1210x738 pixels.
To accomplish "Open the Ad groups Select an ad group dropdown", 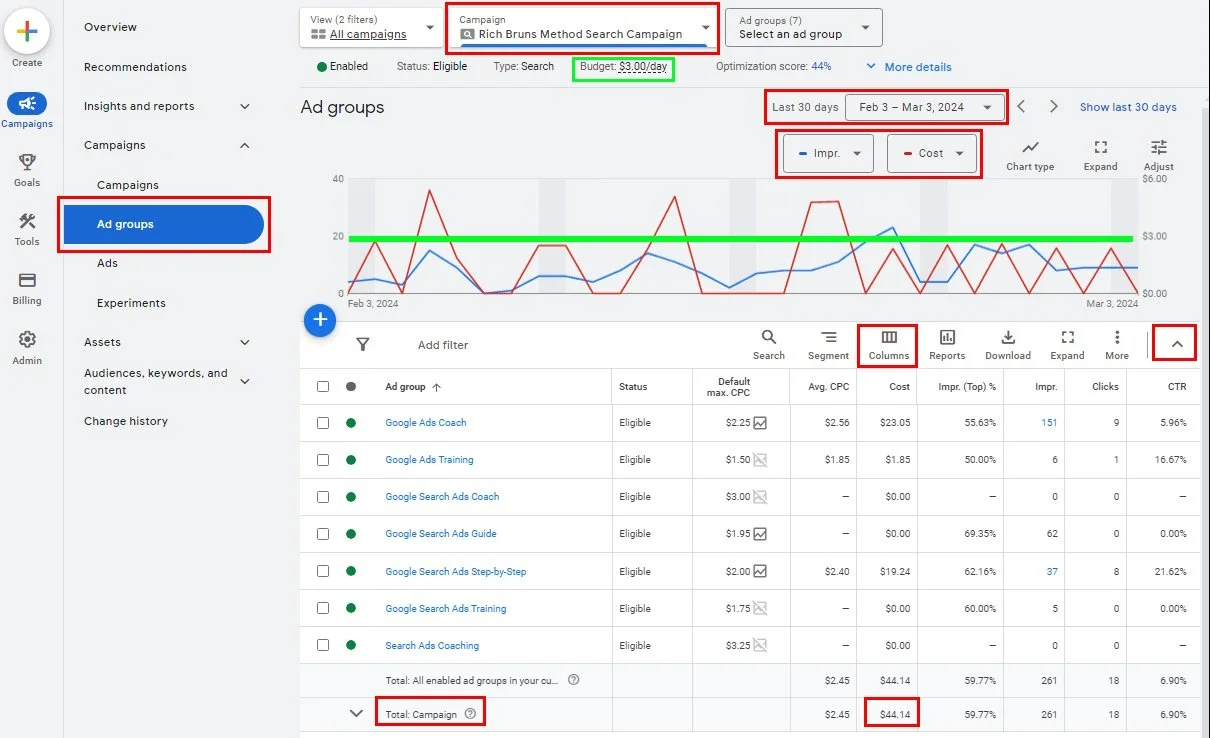I will click(x=804, y=27).
